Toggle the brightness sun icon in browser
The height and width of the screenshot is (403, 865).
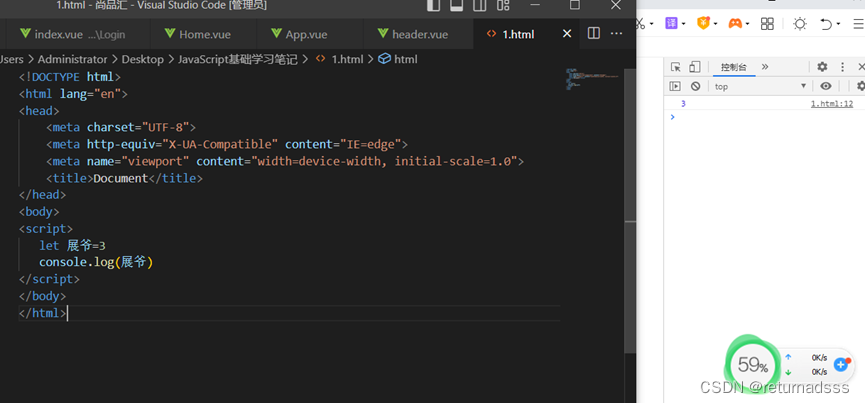pyautogui.click(x=800, y=23)
